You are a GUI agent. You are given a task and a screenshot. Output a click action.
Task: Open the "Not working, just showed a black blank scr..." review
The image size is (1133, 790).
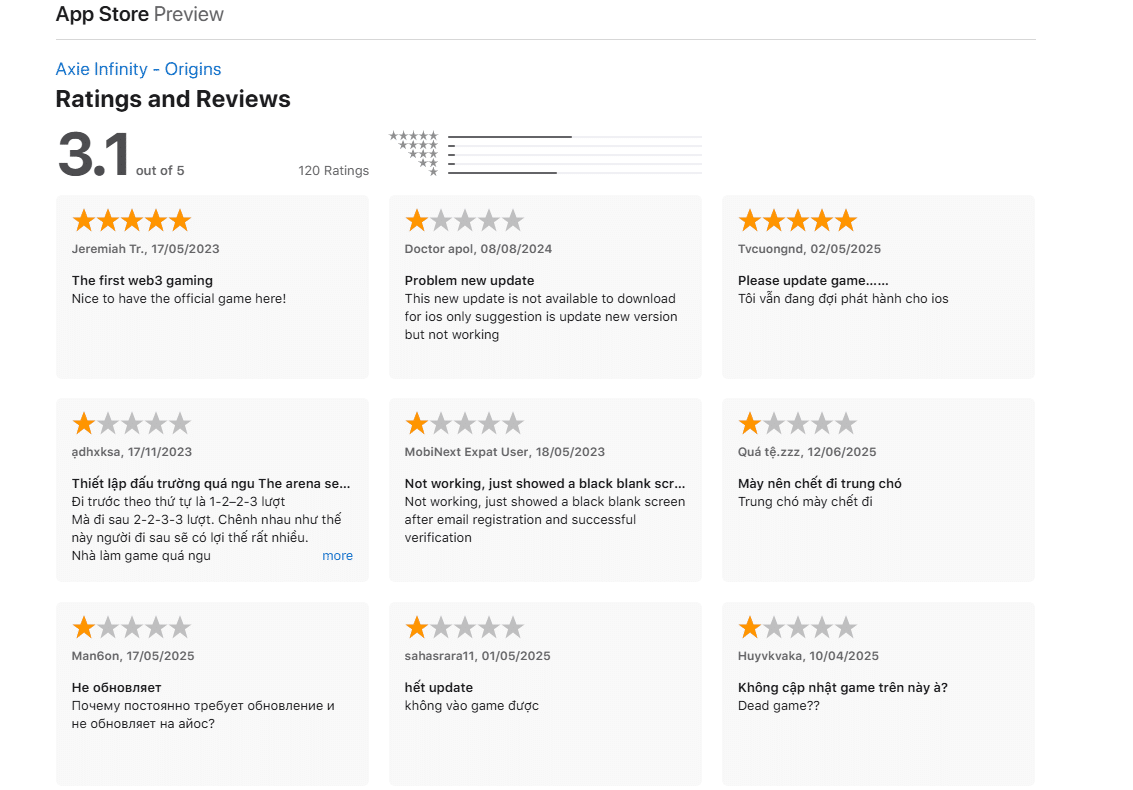click(544, 483)
